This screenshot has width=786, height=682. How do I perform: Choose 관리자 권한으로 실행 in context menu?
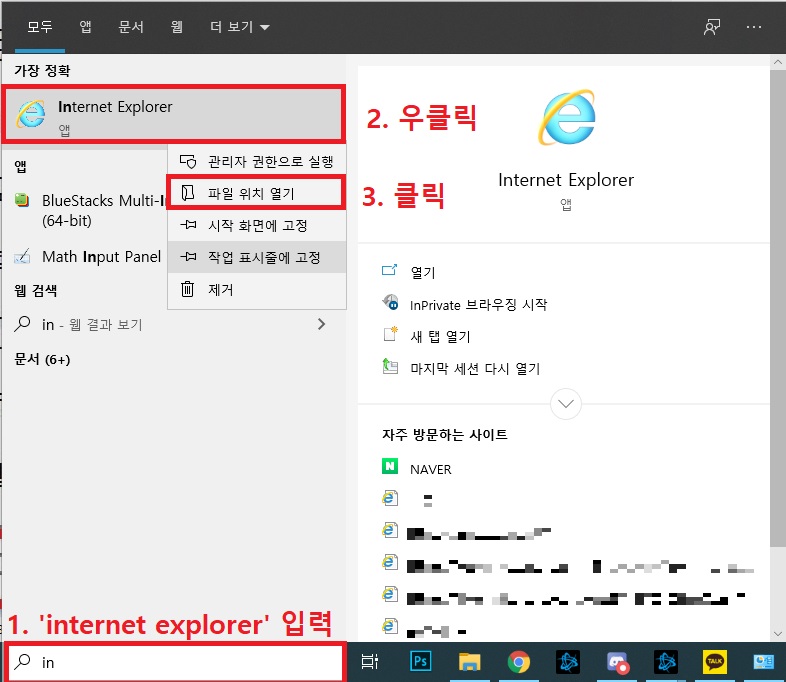click(257, 161)
